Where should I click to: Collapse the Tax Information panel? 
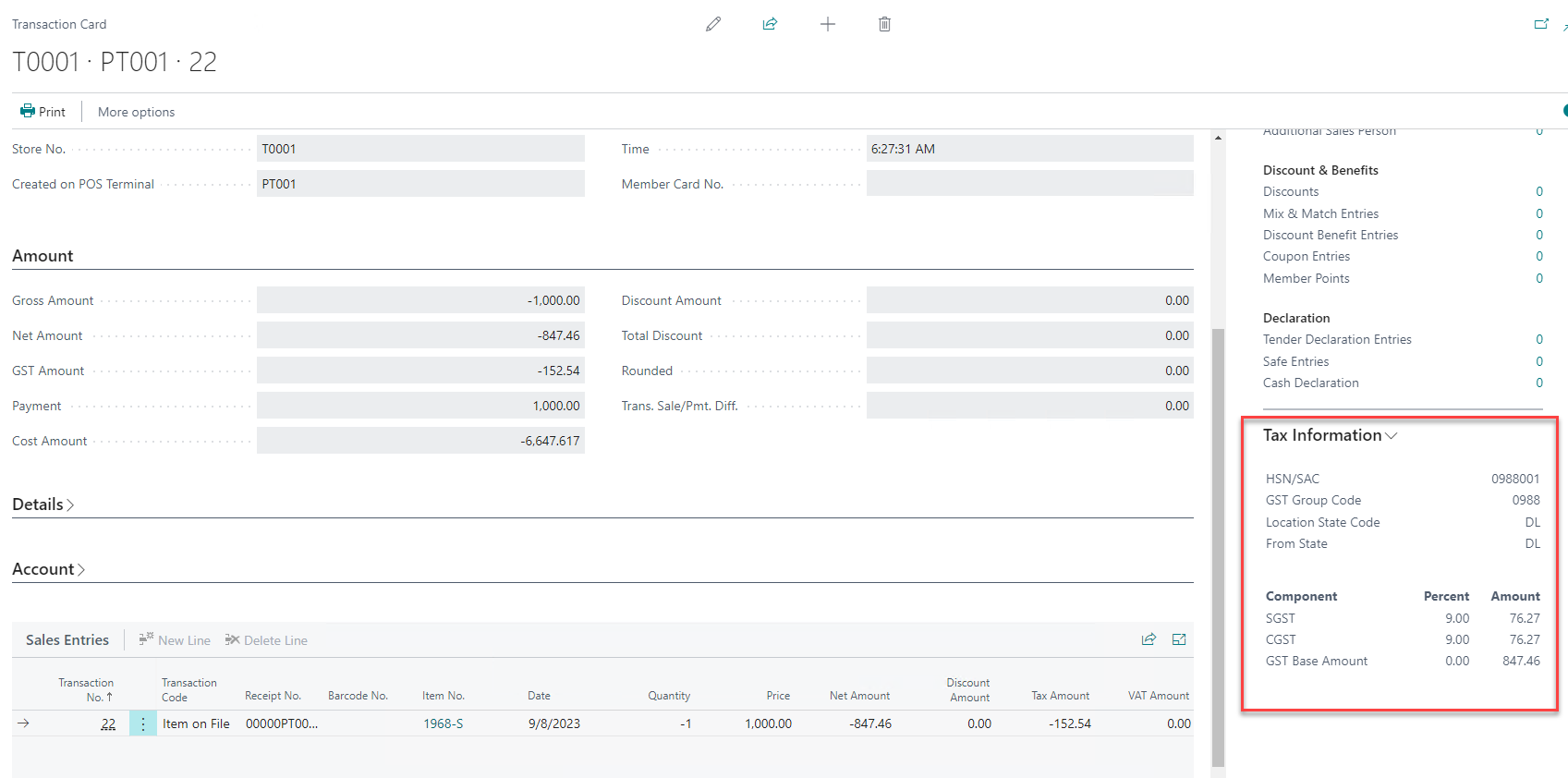tap(1330, 435)
